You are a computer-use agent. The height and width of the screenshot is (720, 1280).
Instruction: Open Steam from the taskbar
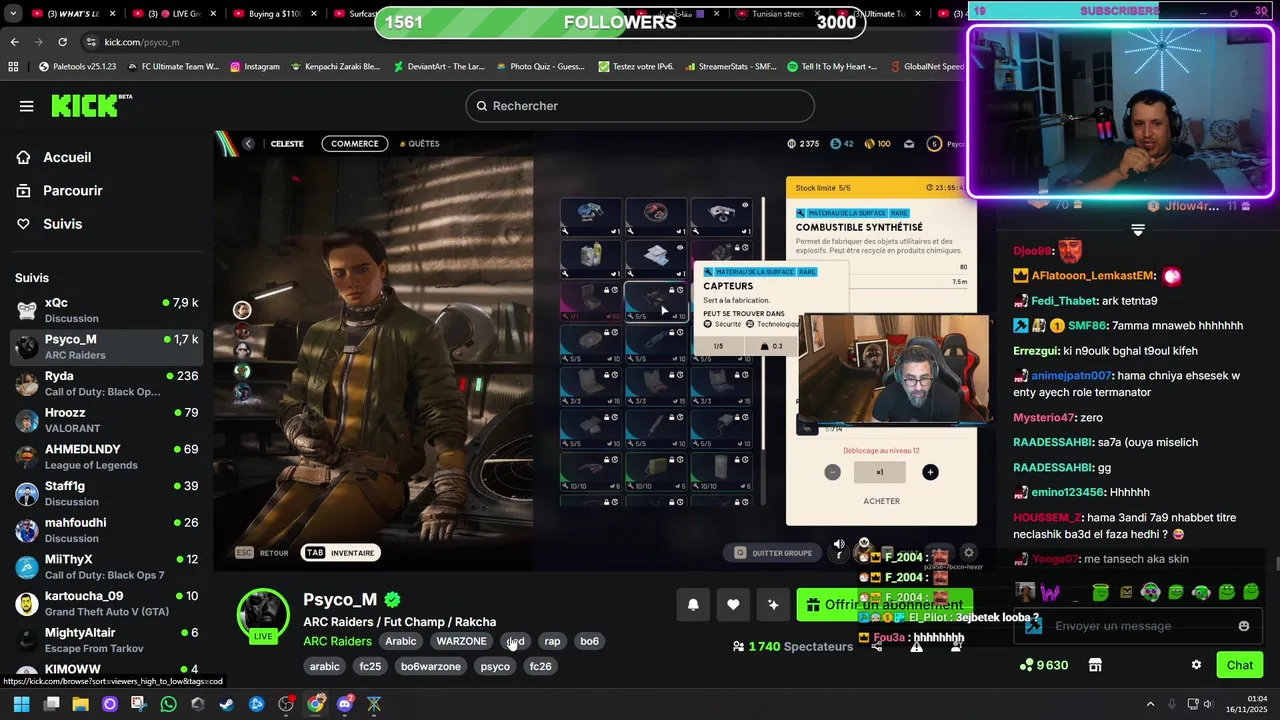coord(227,704)
